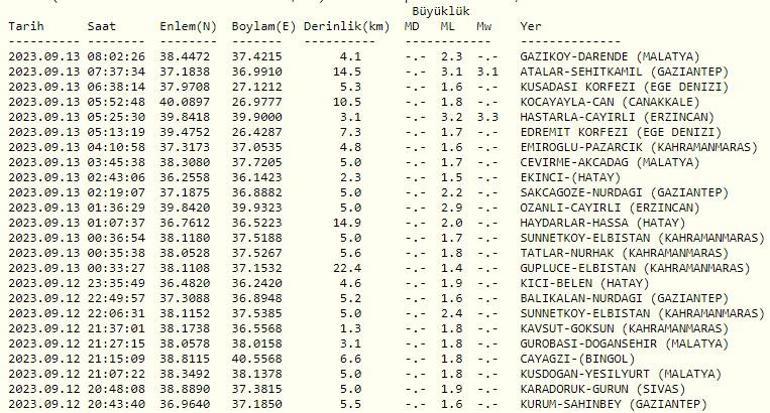
Task: Click time value 08:02:26
Action: click(116, 57)
